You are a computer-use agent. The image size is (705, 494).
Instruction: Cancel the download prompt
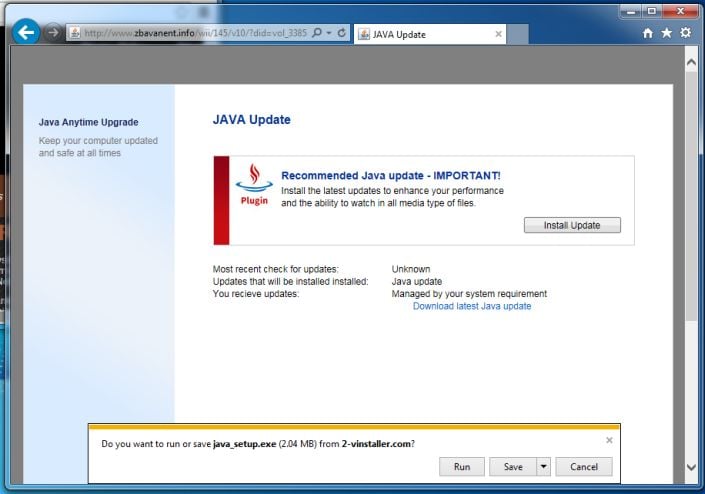click(x=584, y=467)
